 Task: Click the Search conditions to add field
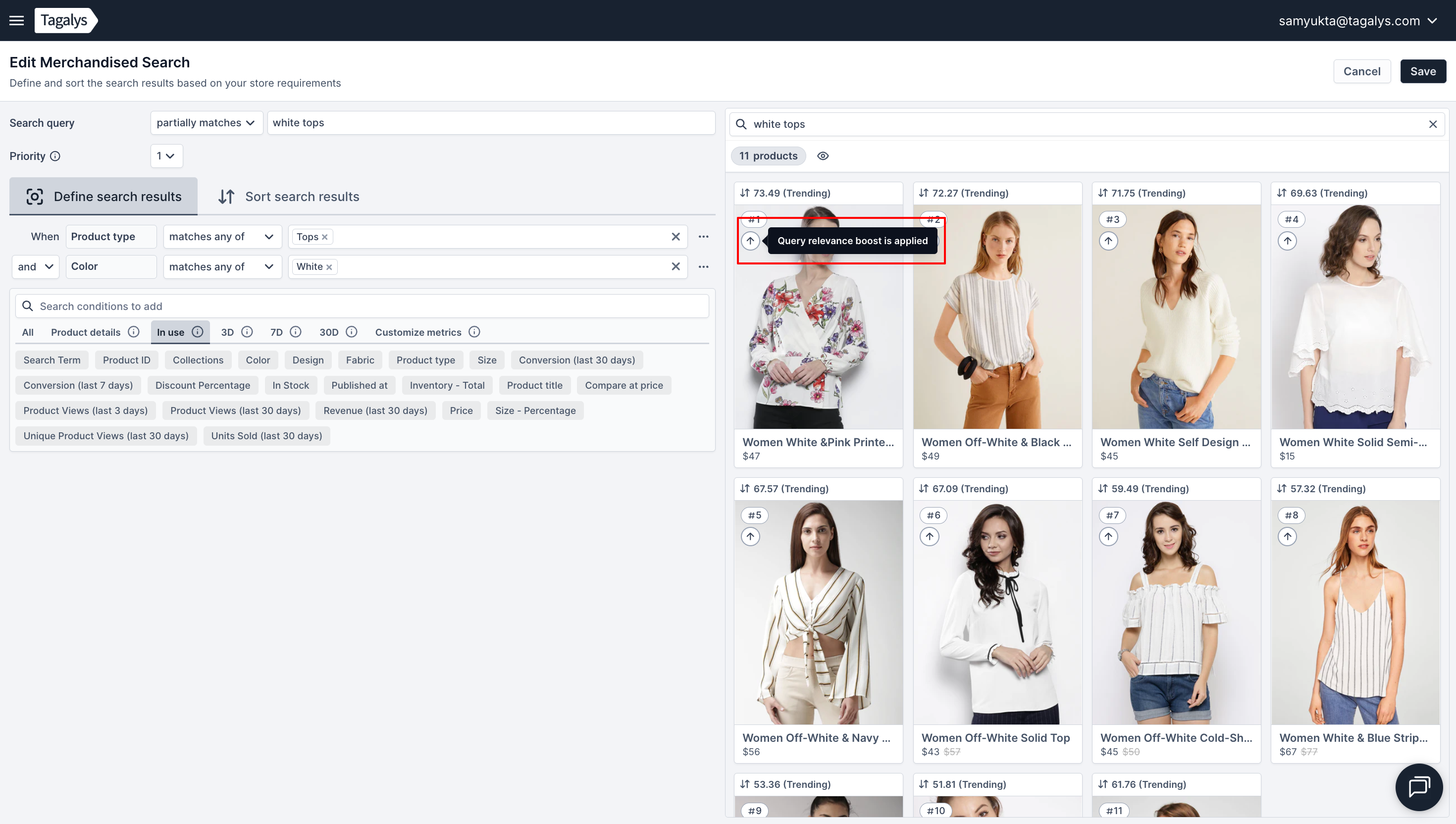pos(362,306)
